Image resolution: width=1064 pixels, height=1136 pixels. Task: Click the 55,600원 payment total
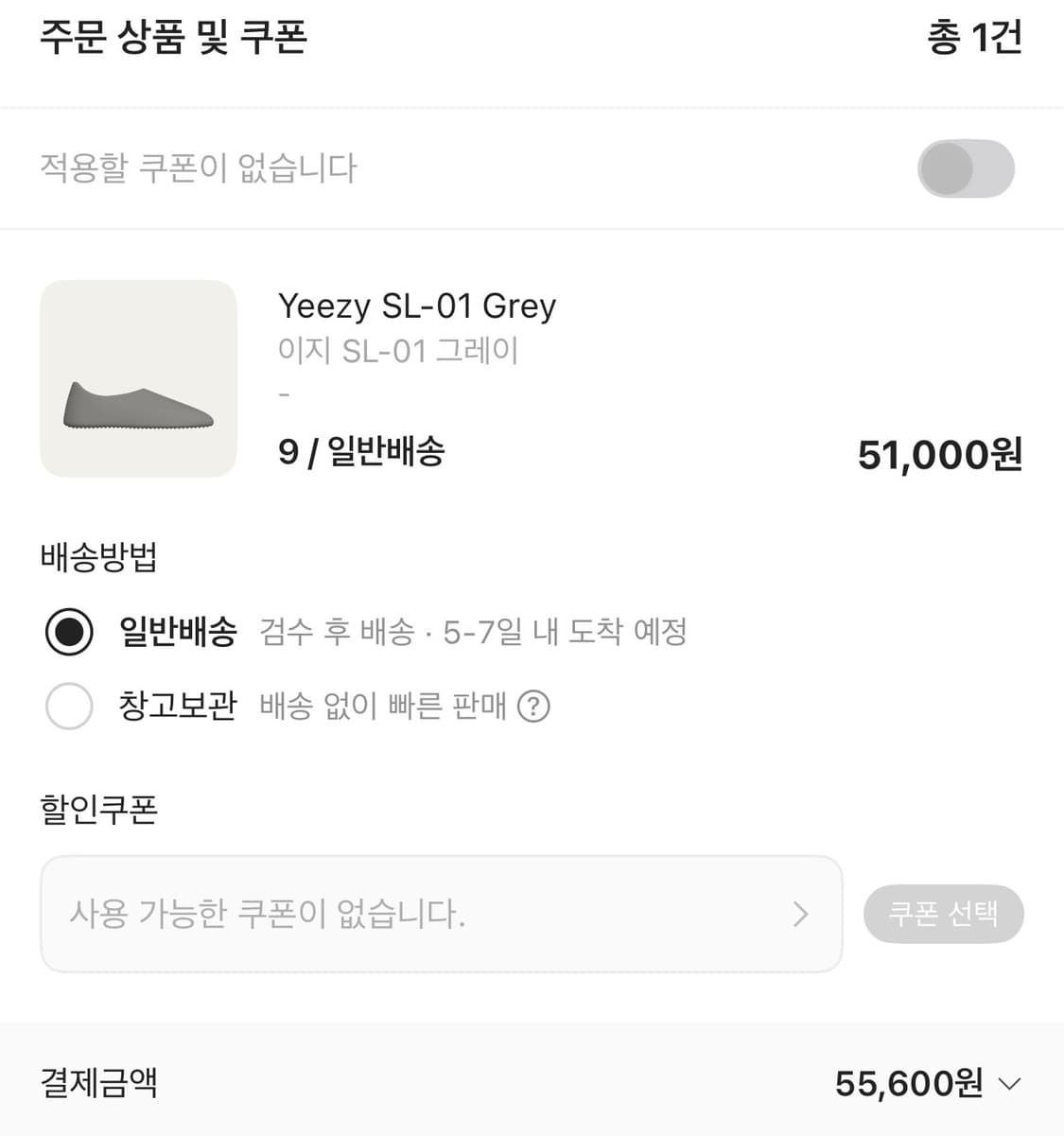(908, 1083)
